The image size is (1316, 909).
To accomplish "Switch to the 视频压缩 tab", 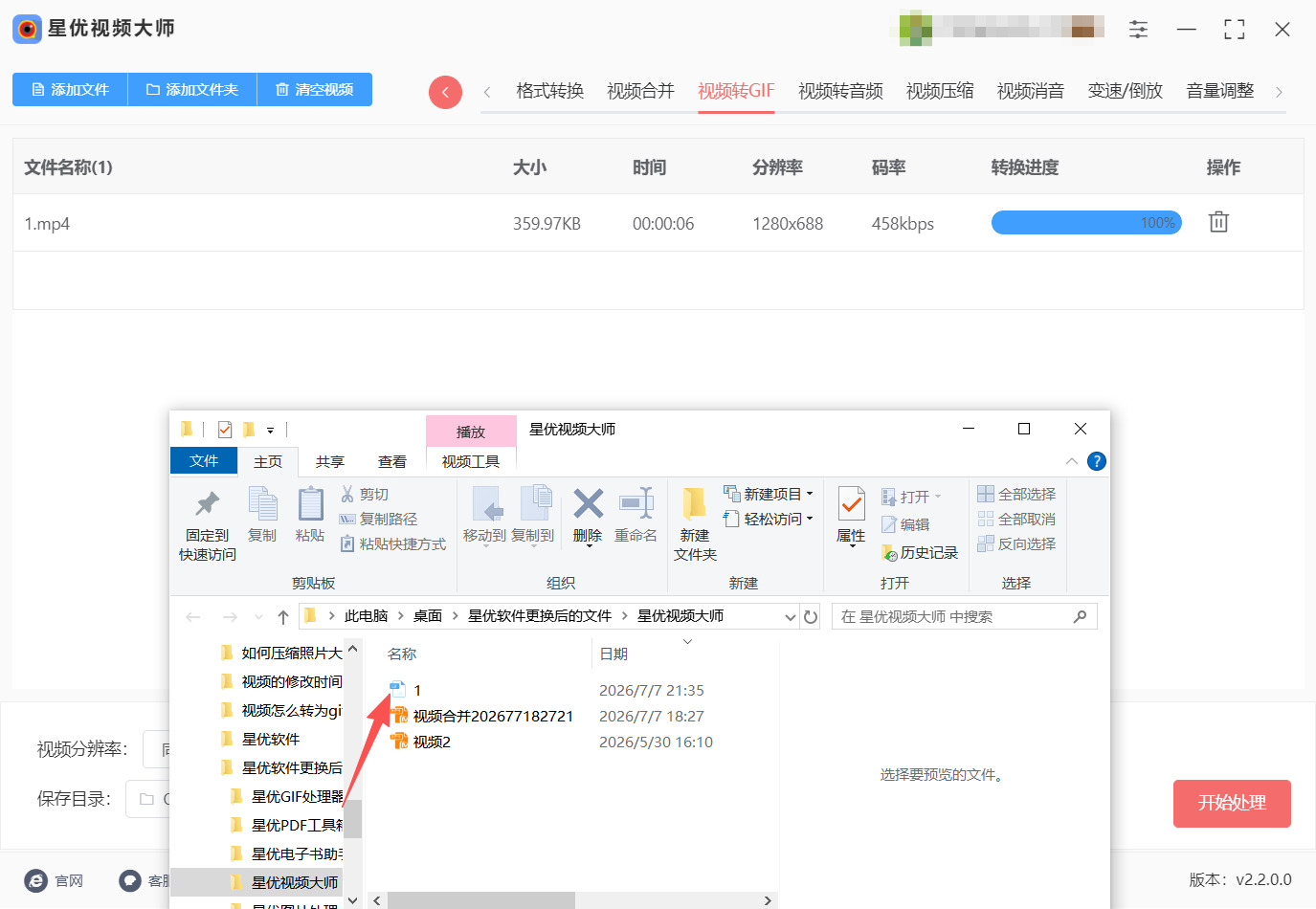I will (940, 91).
